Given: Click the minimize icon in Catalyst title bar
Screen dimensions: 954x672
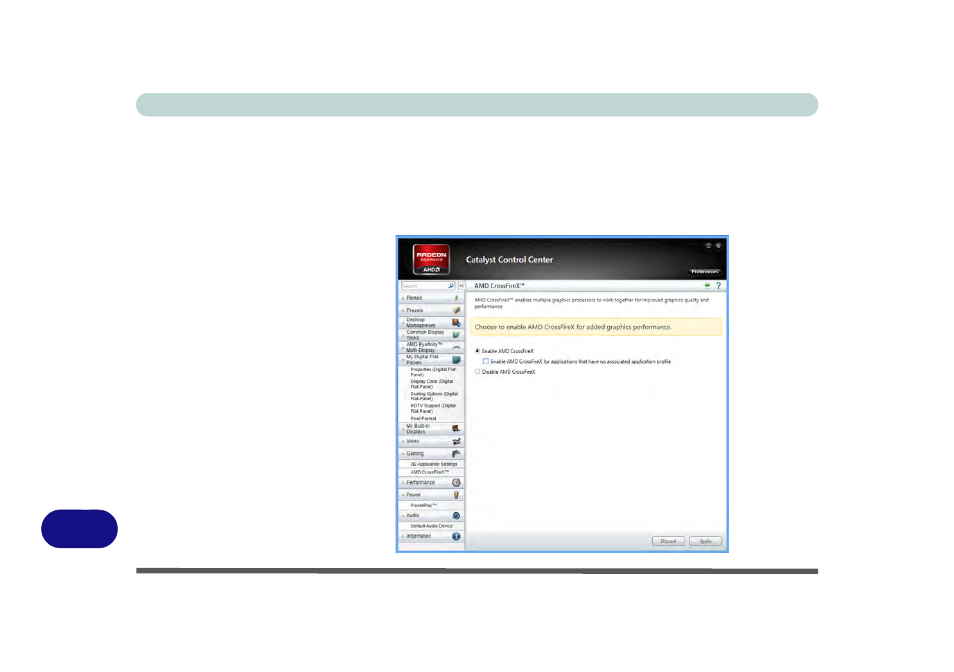Looking at the screenshot, I should tap(708, 246).
